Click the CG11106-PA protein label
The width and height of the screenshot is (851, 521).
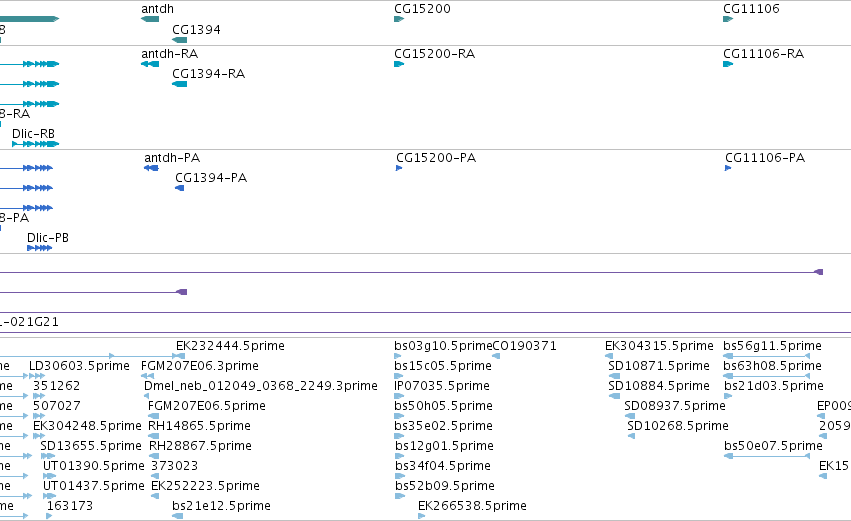(x=765, y=158)
